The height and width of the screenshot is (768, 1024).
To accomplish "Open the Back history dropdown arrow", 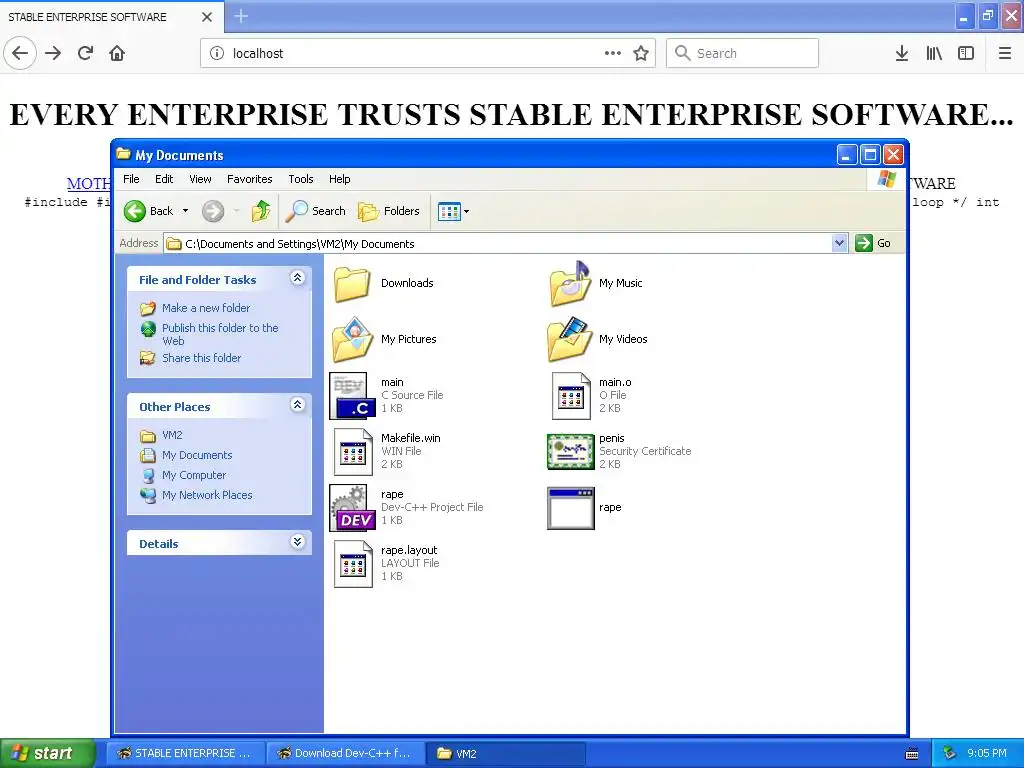I will click(x=185, y=211).
